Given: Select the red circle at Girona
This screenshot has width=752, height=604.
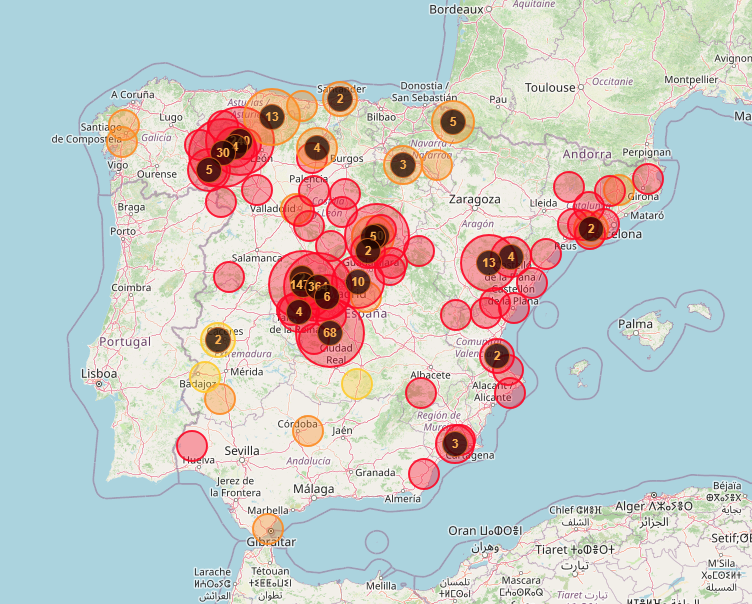Looking at the screenshot, I should 648,178.
